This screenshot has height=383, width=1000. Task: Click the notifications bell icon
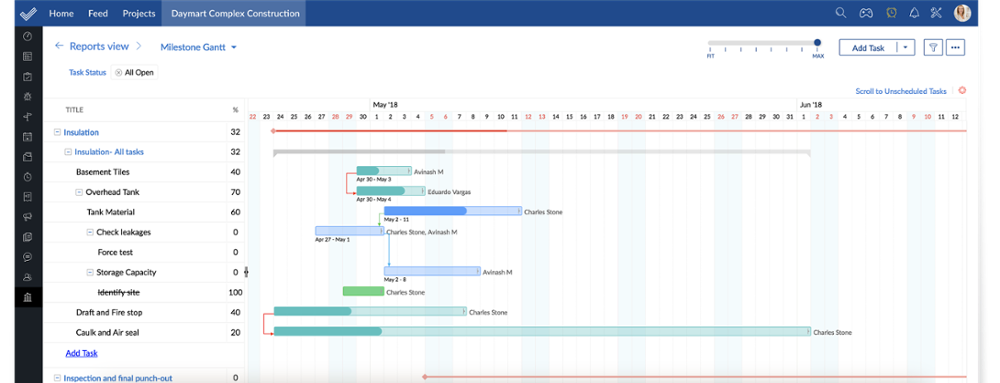914,13
